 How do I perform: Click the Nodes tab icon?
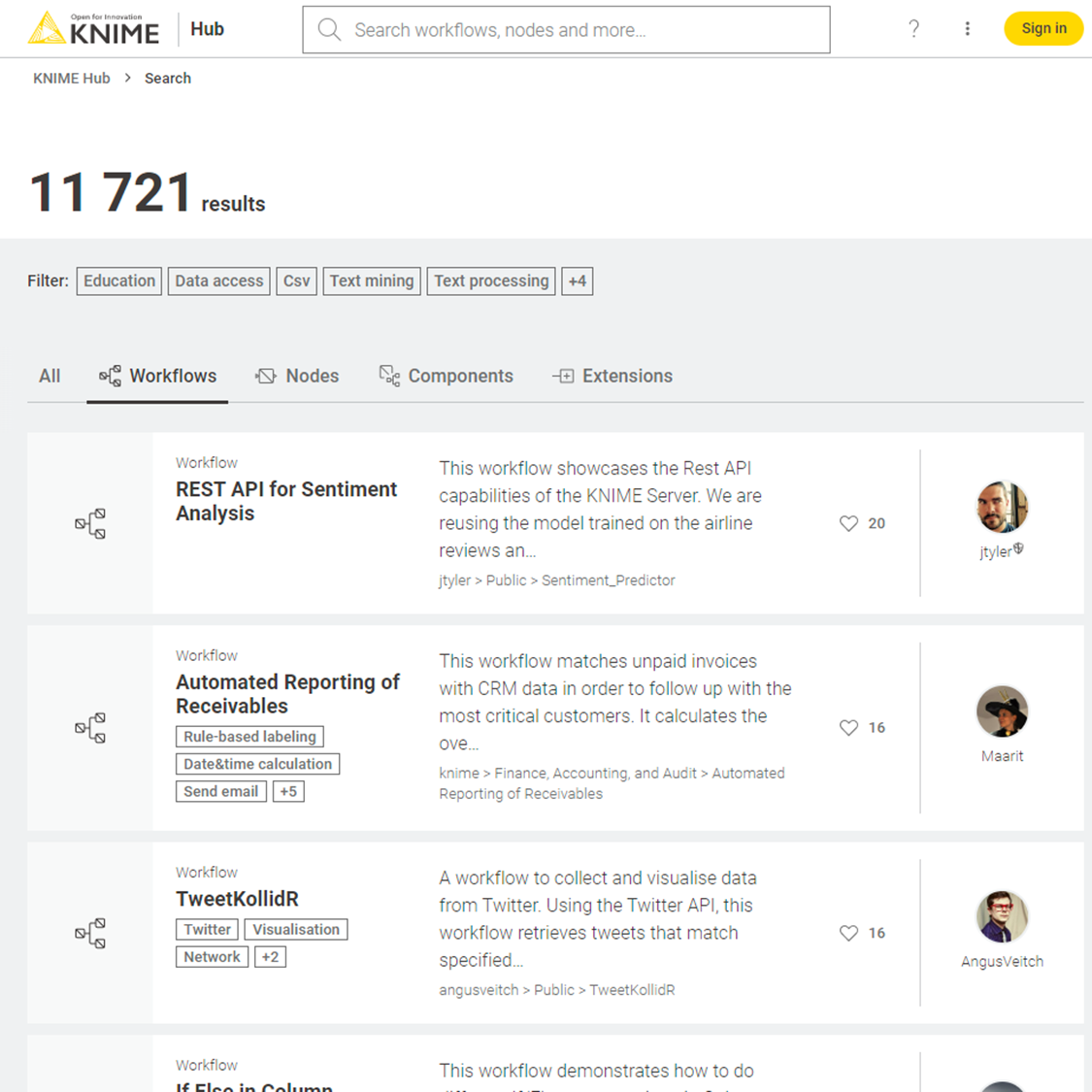tap(265, 376)
